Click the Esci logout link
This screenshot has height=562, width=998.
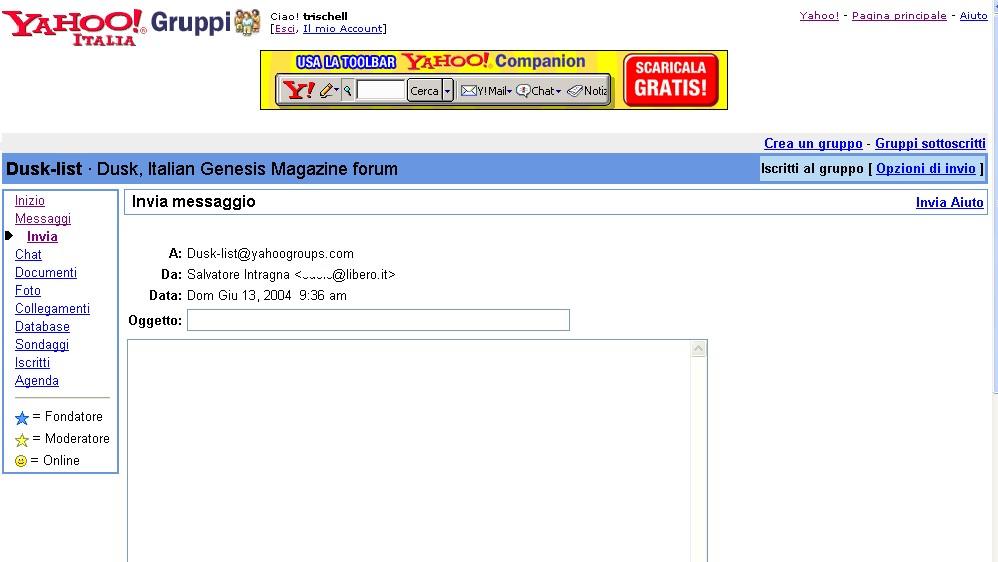285,29
